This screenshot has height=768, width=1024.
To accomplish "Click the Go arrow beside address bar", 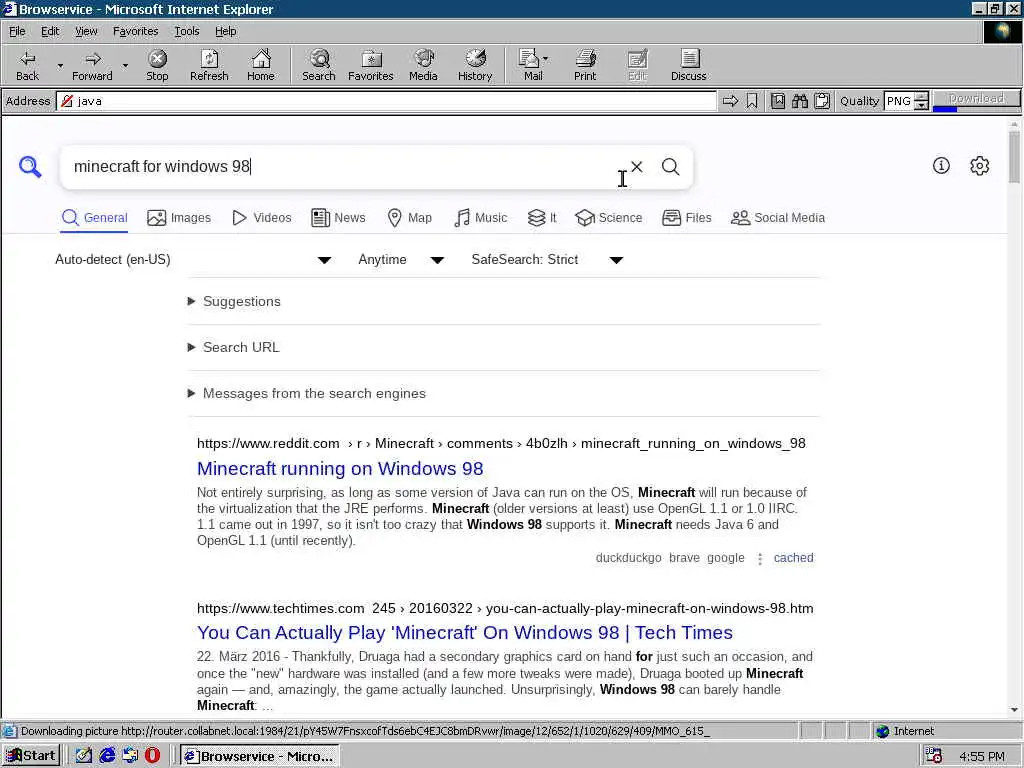I will [730, 101].
